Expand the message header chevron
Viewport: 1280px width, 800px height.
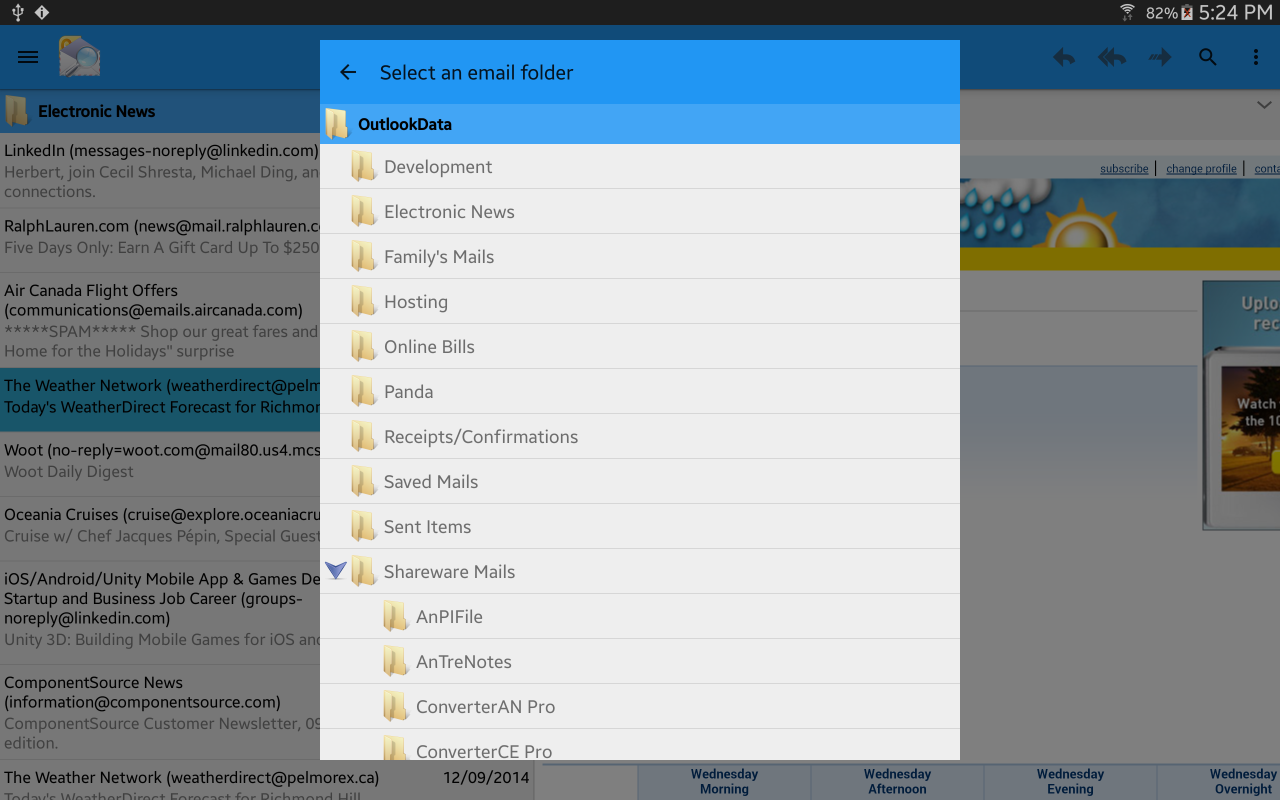pos(1264,105)
